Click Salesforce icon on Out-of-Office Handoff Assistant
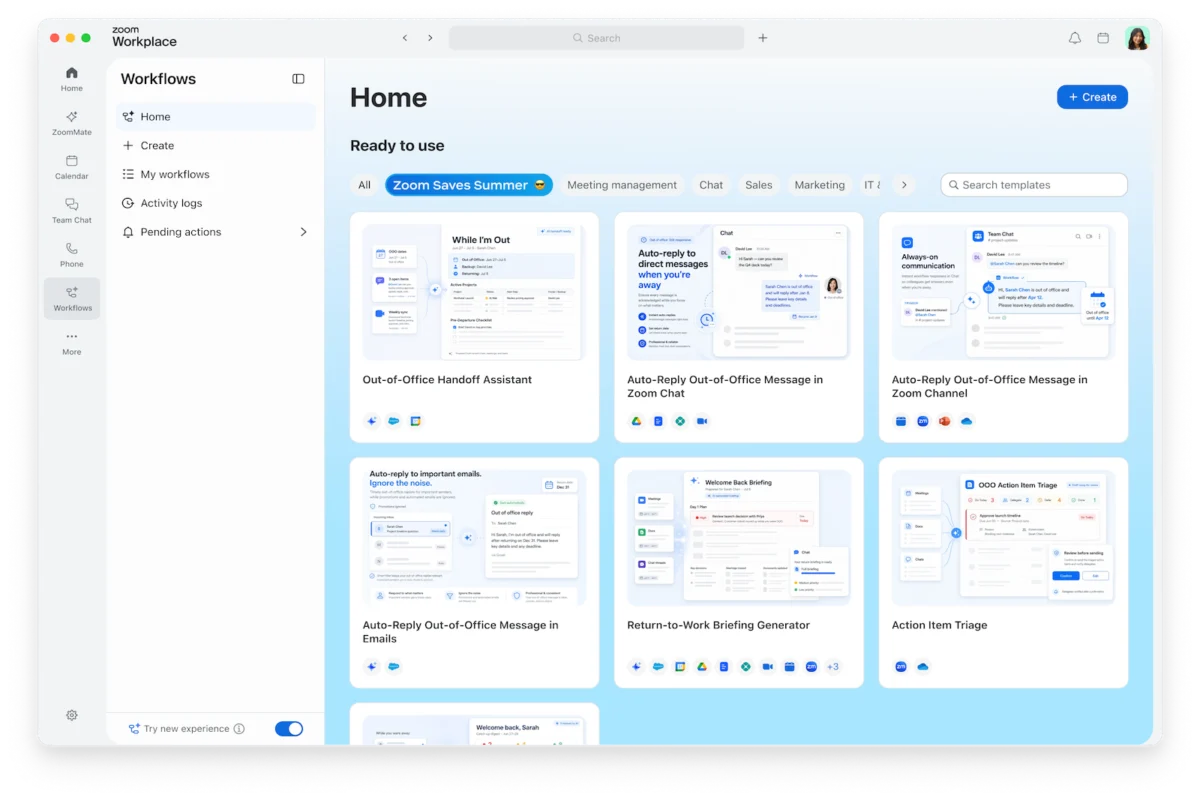Image resolution: width=1200 pixels, height=800 pixels. click(394, 421)
